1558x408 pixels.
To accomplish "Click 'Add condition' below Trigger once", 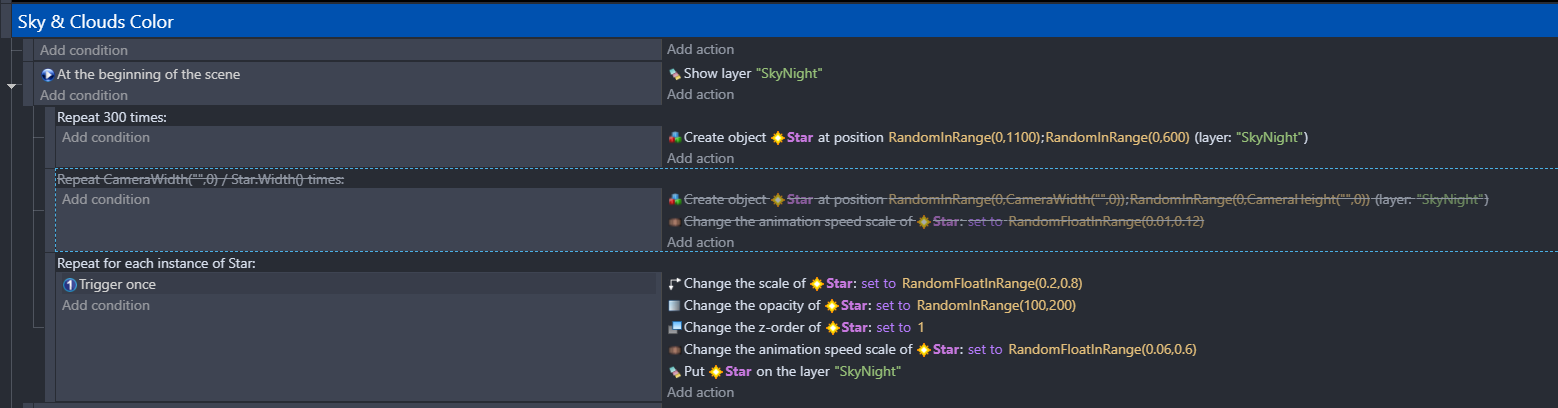I will [x=105, y=306].
